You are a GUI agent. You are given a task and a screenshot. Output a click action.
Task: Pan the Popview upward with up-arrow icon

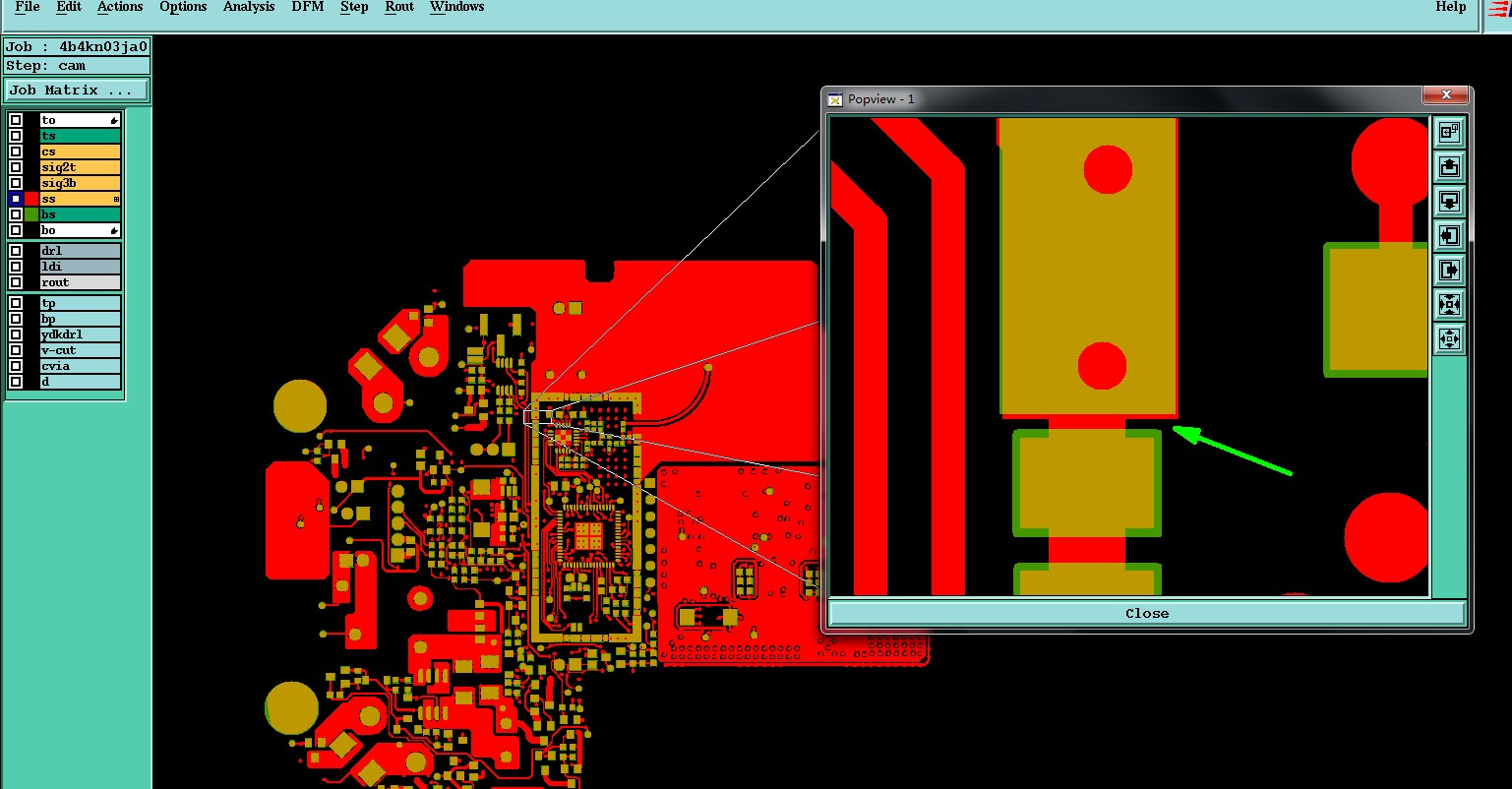click(x=1449, y=166)
